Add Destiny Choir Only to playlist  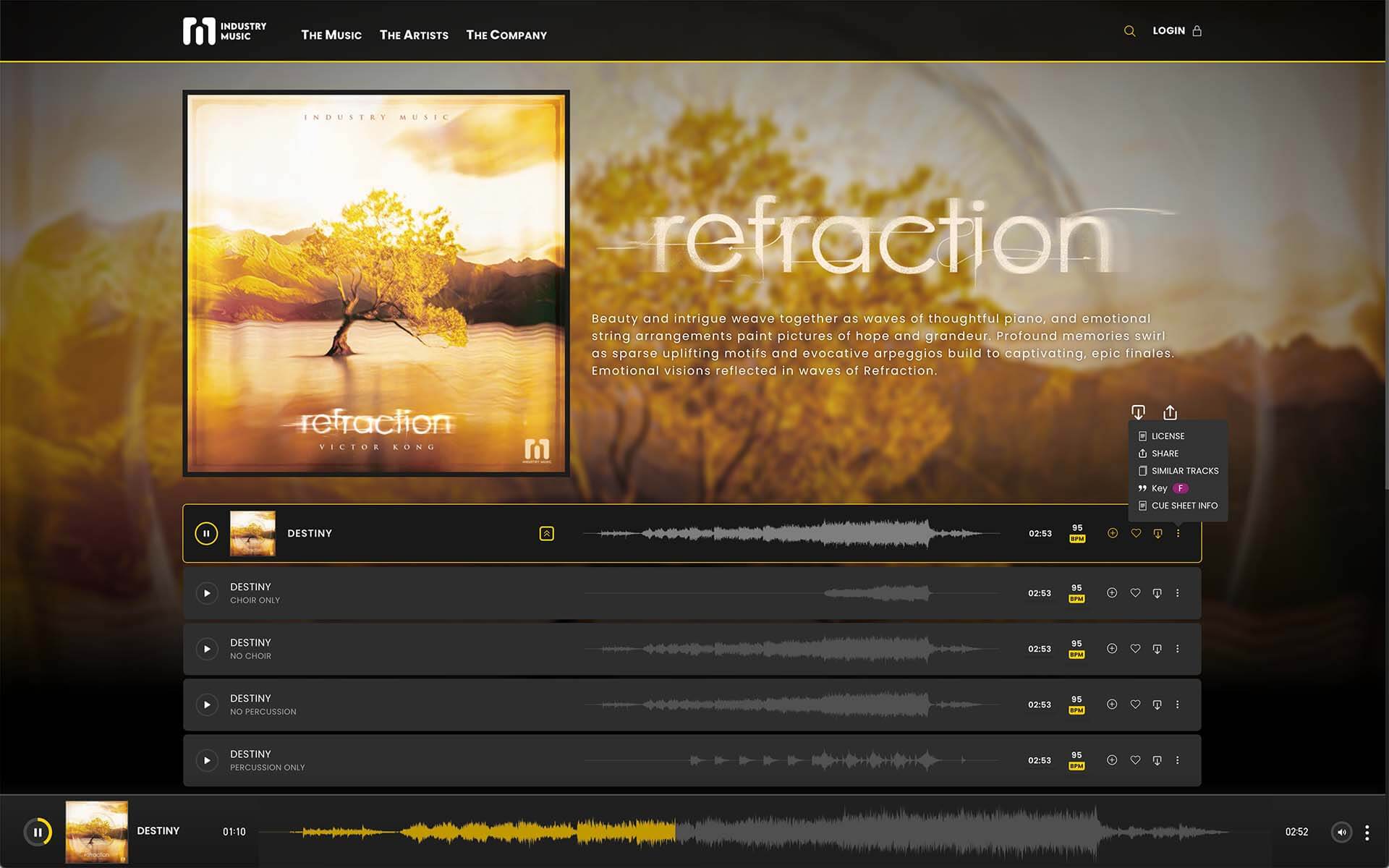(x=1112, y=593)
